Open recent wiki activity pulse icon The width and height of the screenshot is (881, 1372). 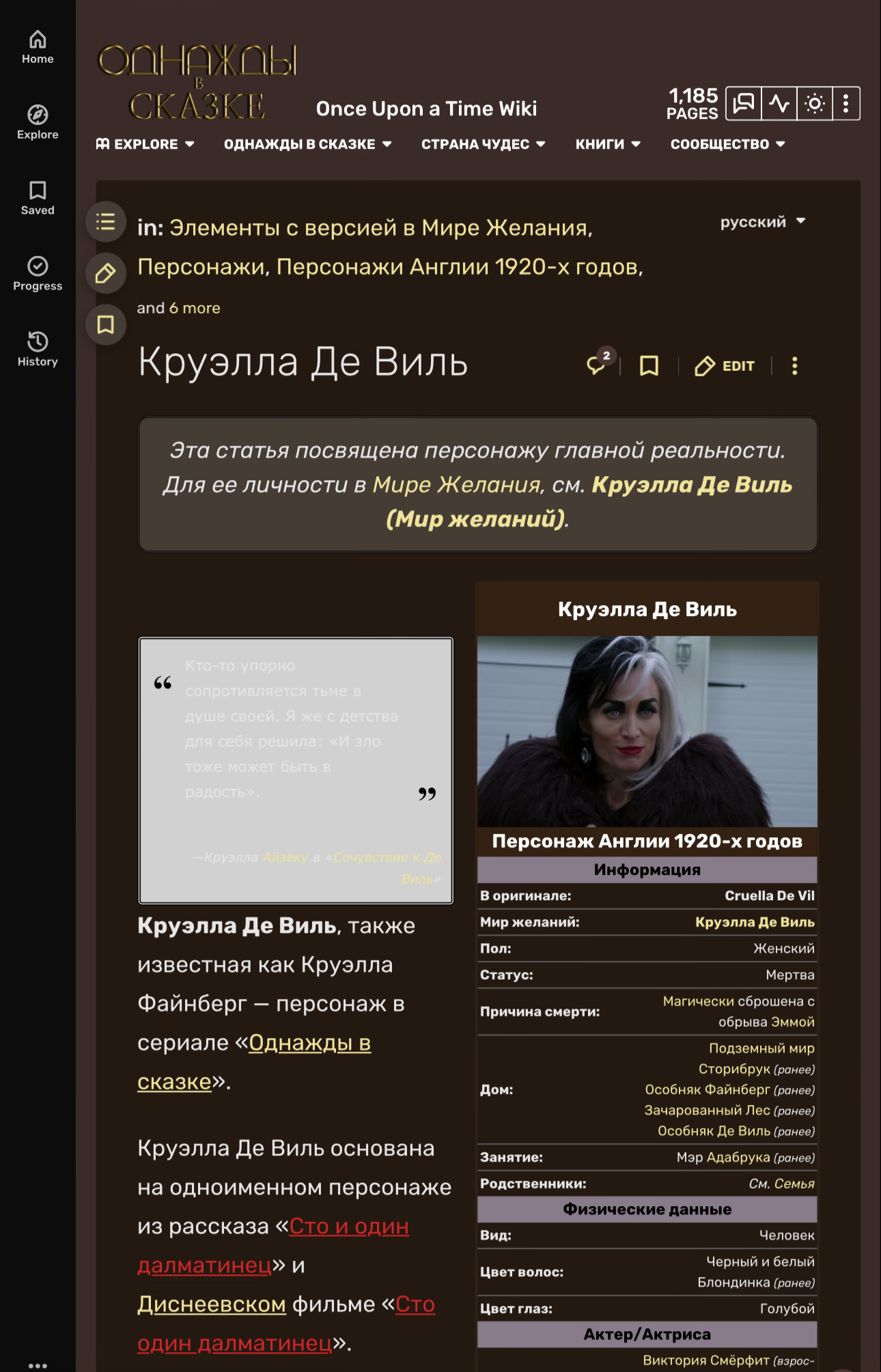[779, 104]
